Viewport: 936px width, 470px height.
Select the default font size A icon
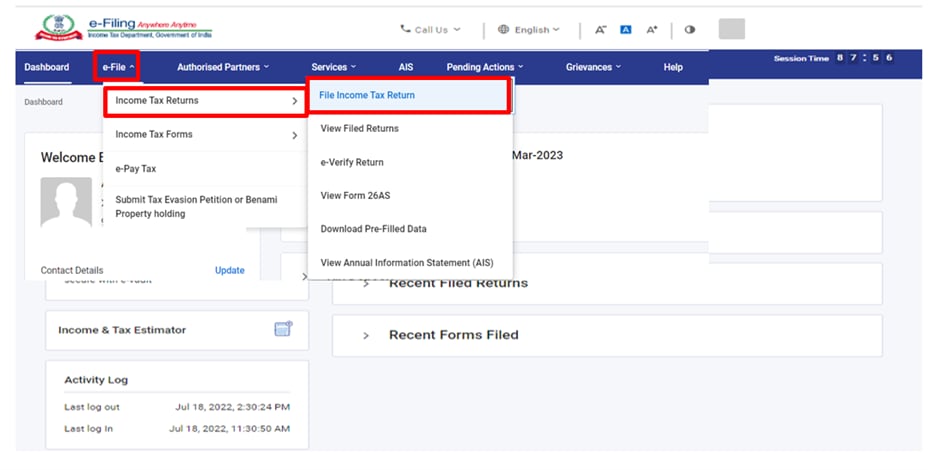626,30
